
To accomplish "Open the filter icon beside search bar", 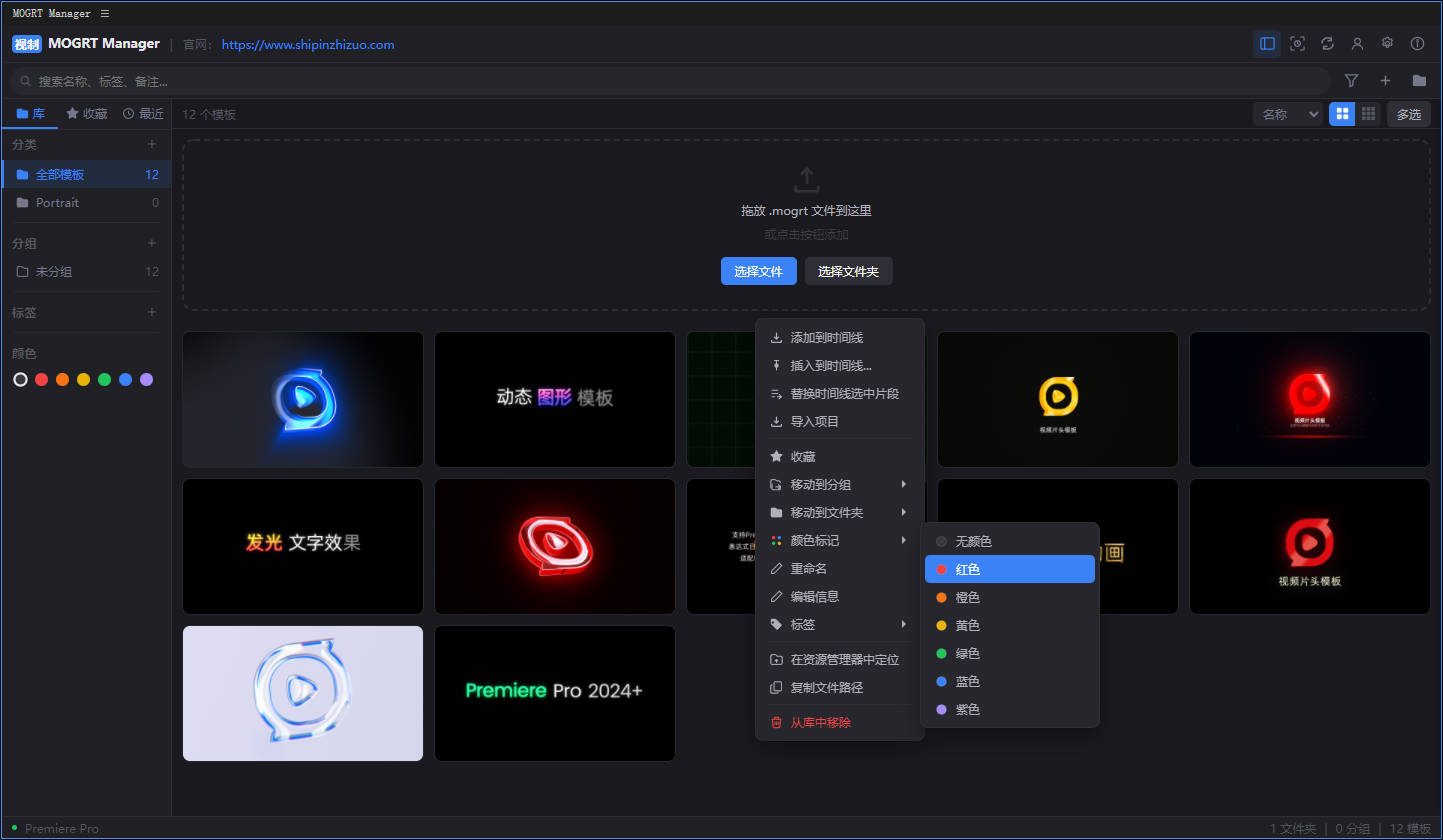I will click(x=1351, y=80).
